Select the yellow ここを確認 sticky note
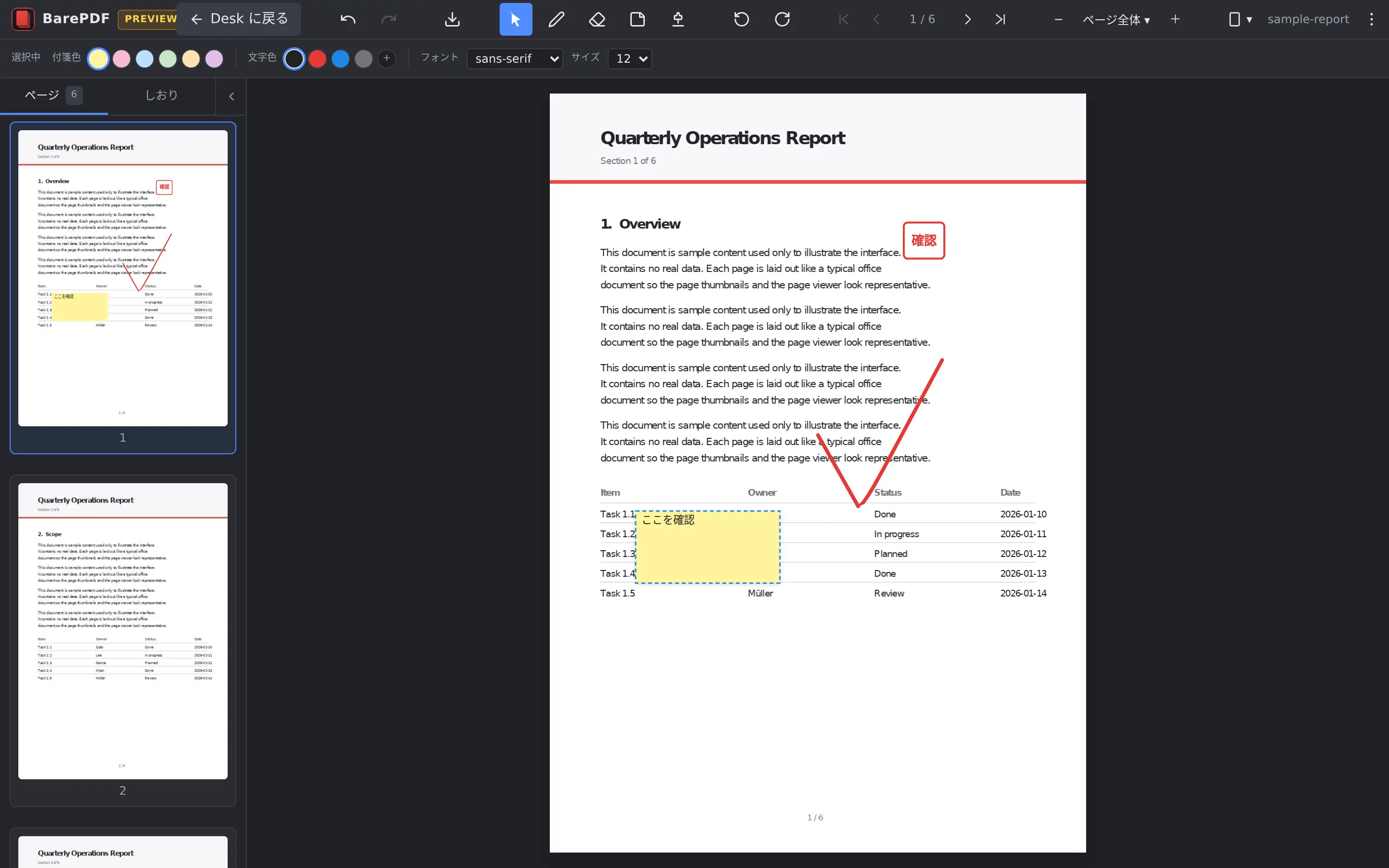This screenshot has height=868, width=1389. [708, 547]
